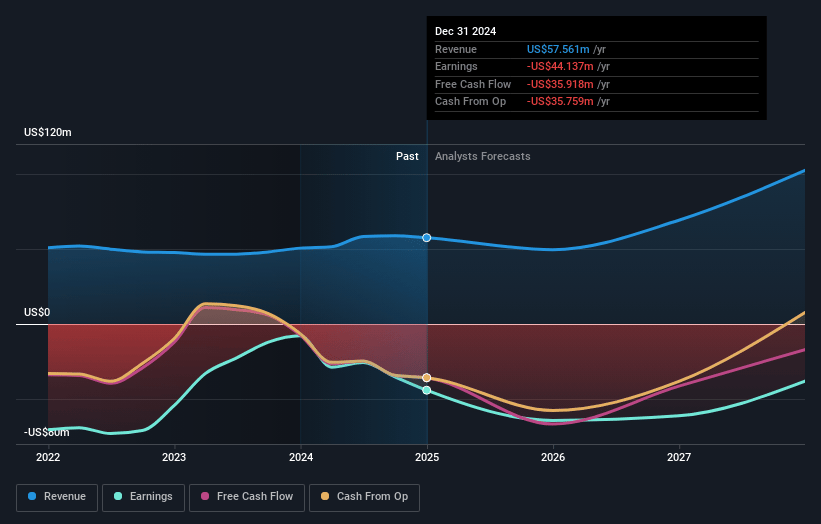Click the Past section label
Image resolution: width=821 pixels, height=524 pixels.
(407, 157)
